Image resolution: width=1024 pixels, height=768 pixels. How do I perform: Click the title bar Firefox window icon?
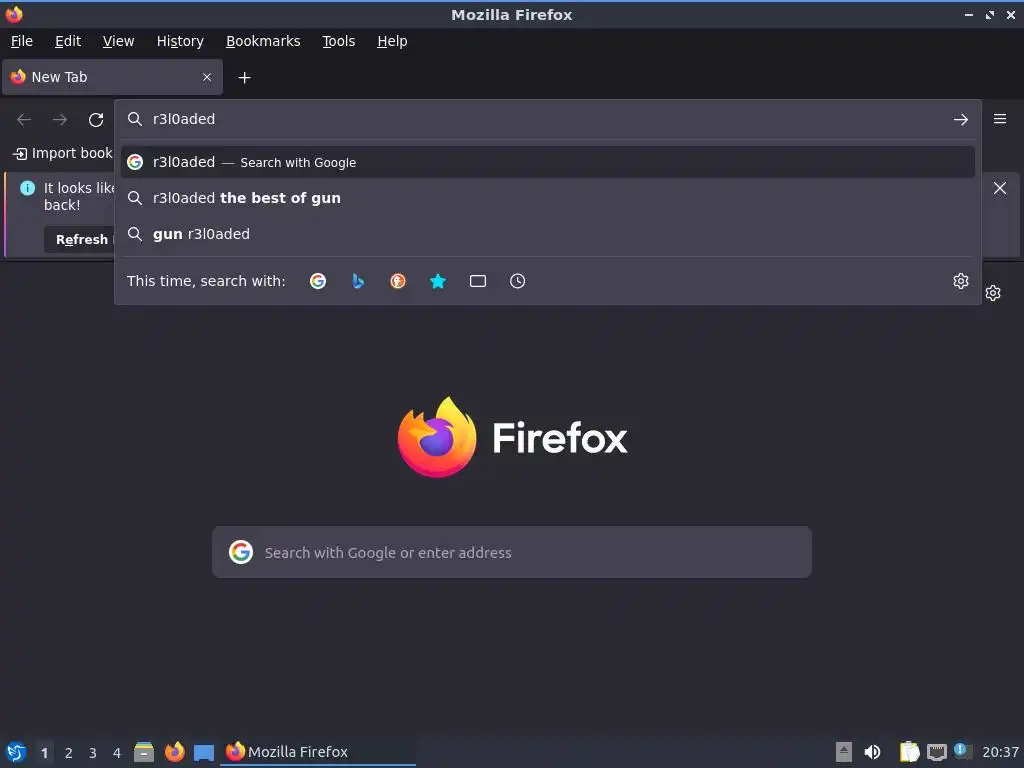click(14, 14)
